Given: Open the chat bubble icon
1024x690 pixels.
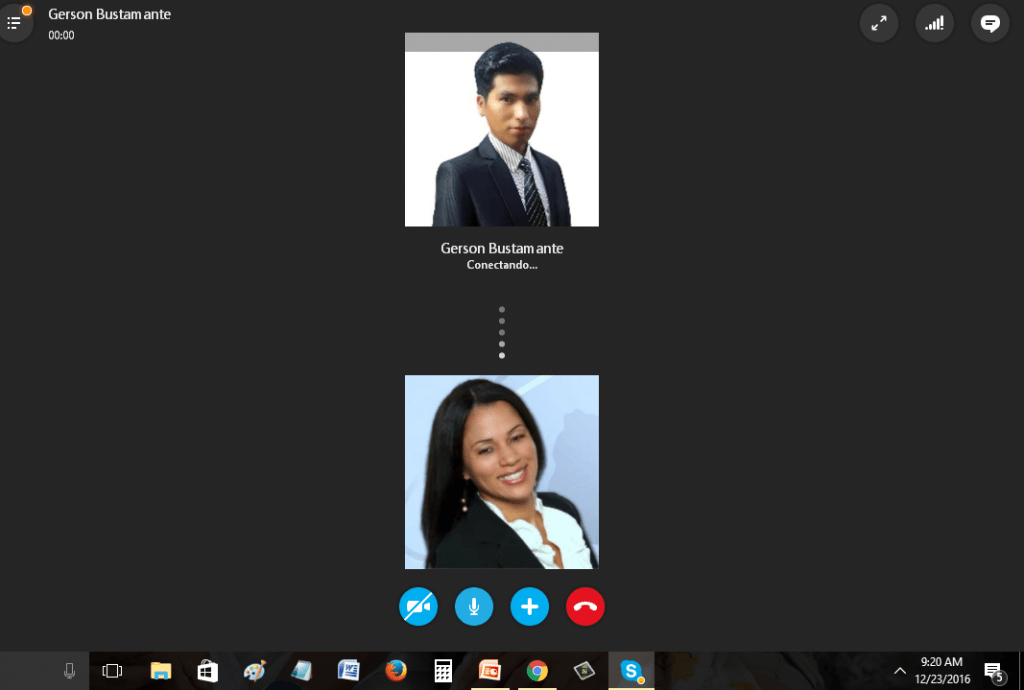Looking at the screenshot, I should click(990, 24).
